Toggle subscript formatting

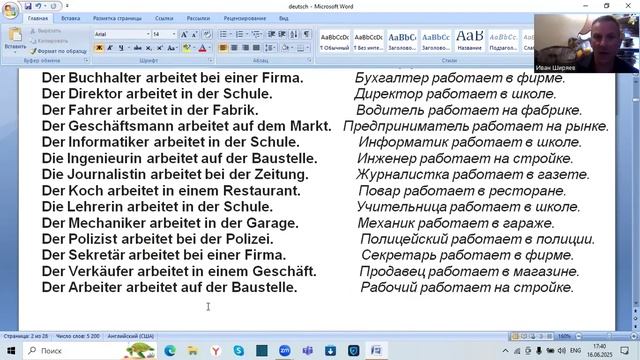coord(149,48)
